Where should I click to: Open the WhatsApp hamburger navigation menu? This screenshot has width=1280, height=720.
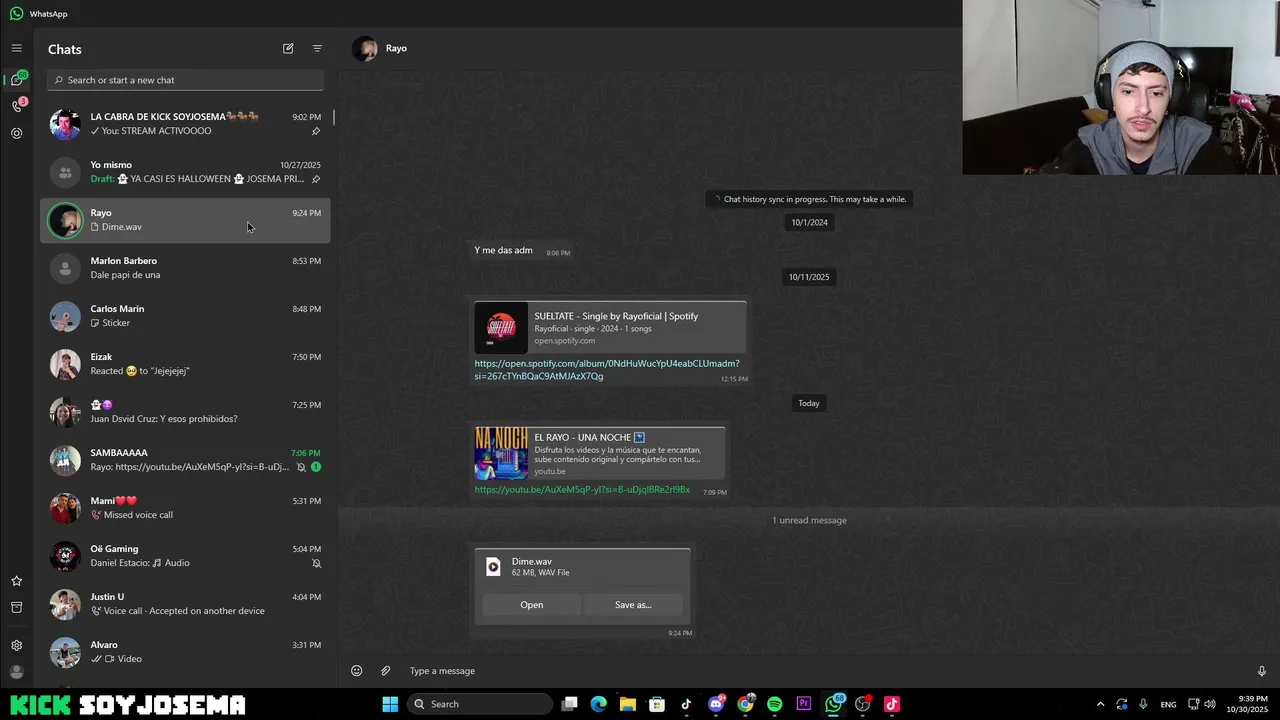(x=16, y=48)
